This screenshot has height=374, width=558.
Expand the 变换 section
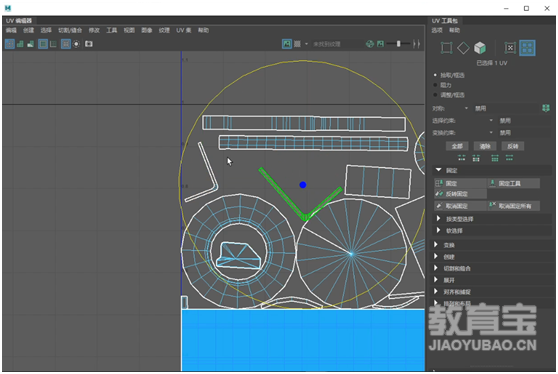coord(436,244)
